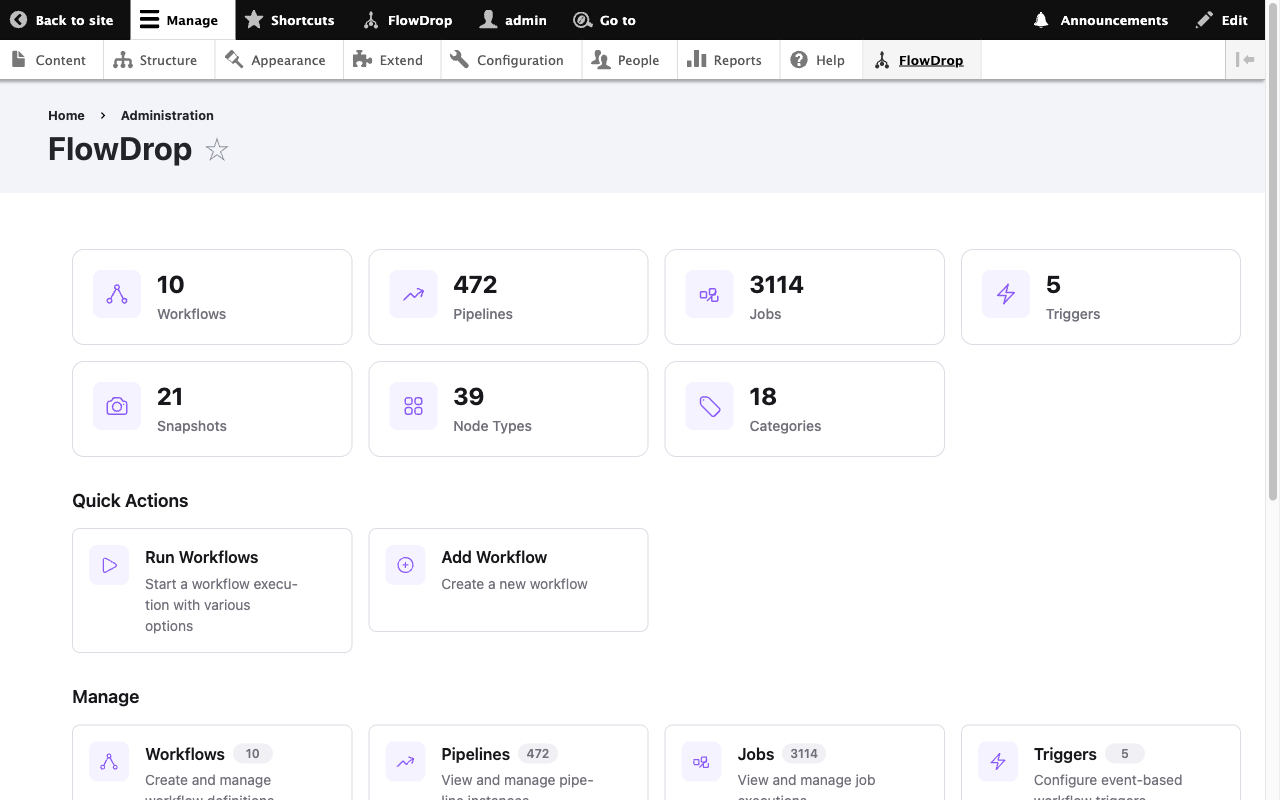Open the Announcements bell
This screenshot has height=800, width=1280.
click(1040, 20)
